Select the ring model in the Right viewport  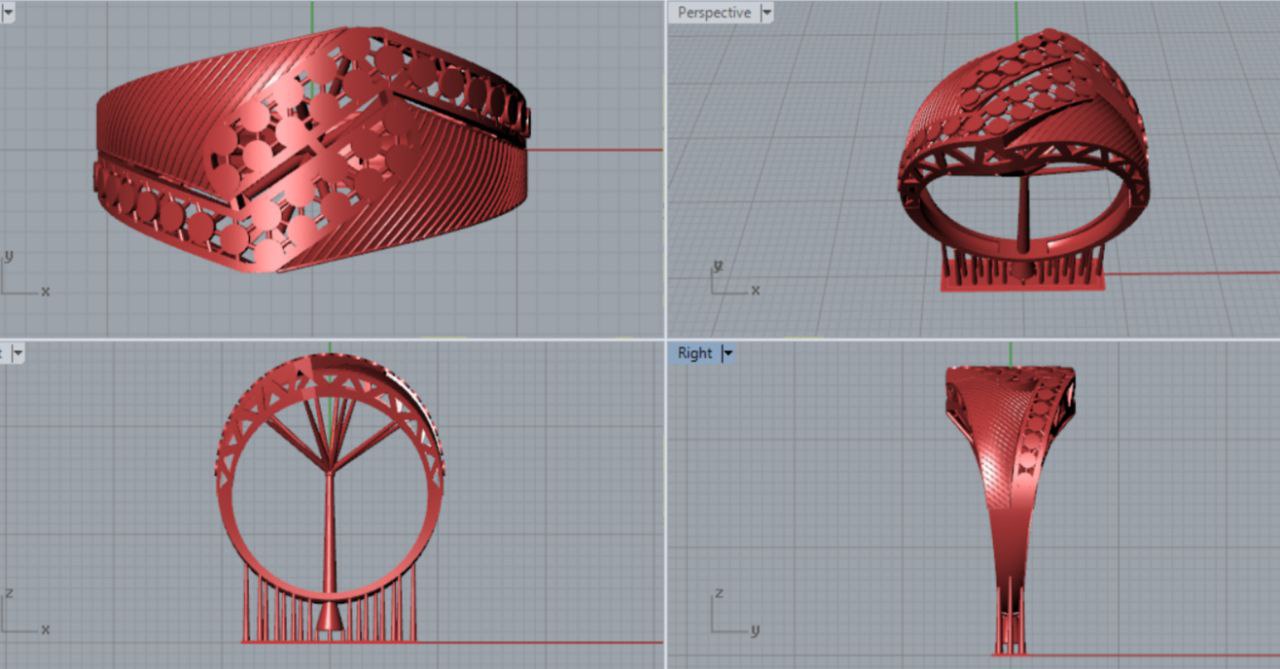[1010, 510]
